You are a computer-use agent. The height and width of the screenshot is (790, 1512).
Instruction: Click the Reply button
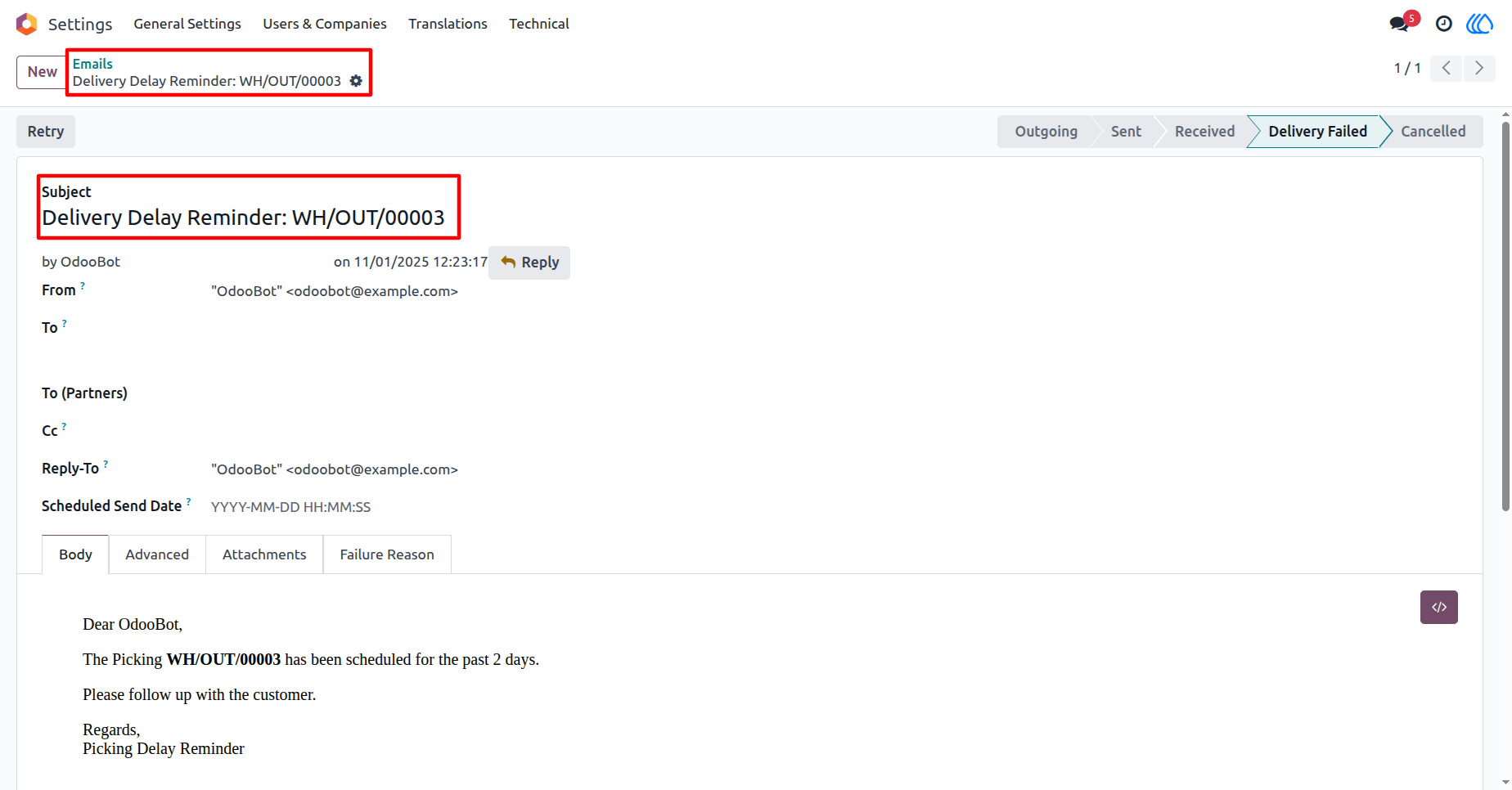pos(529,263)
